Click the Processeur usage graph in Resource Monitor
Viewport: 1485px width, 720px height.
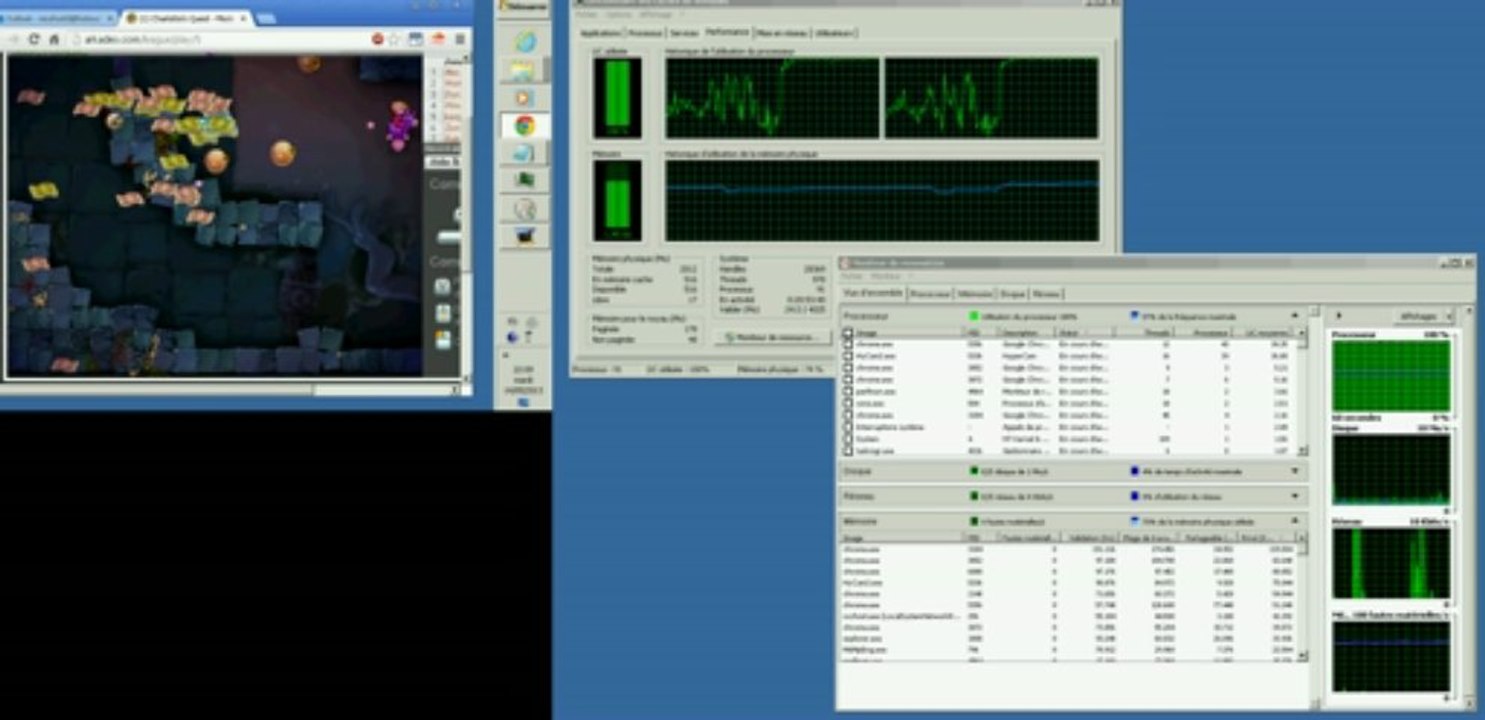tap(1391, 375)
